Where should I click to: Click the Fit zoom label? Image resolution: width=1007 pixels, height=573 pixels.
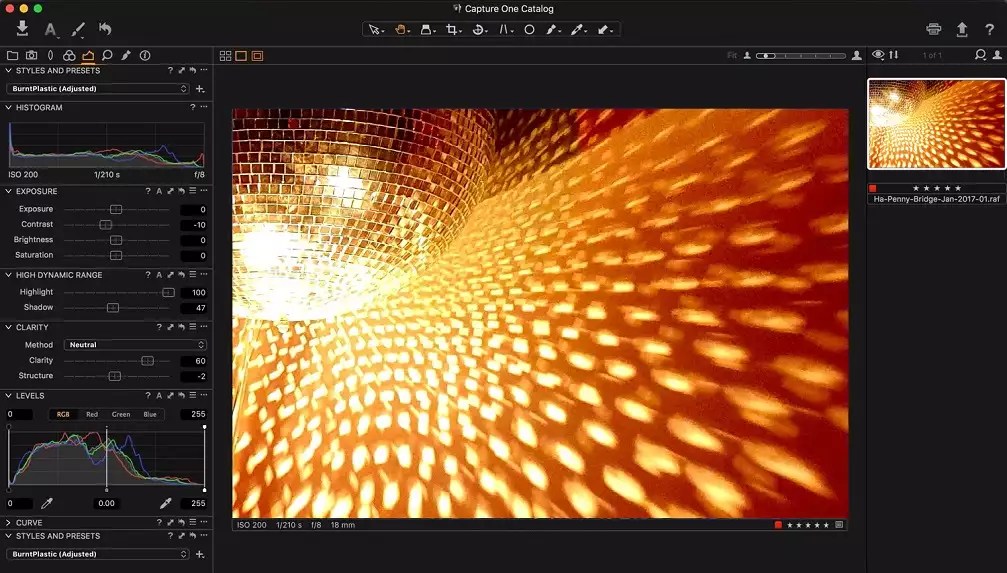(732, 56)
